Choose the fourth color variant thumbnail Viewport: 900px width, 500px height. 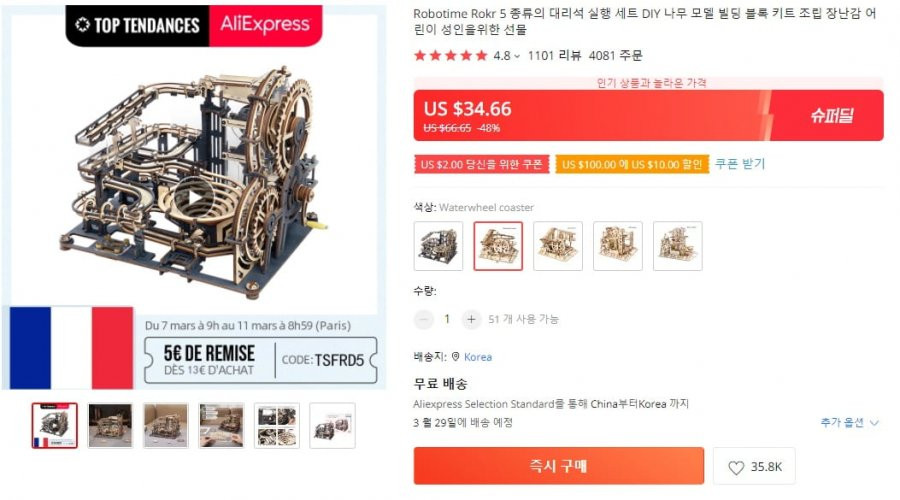[618, 246]
